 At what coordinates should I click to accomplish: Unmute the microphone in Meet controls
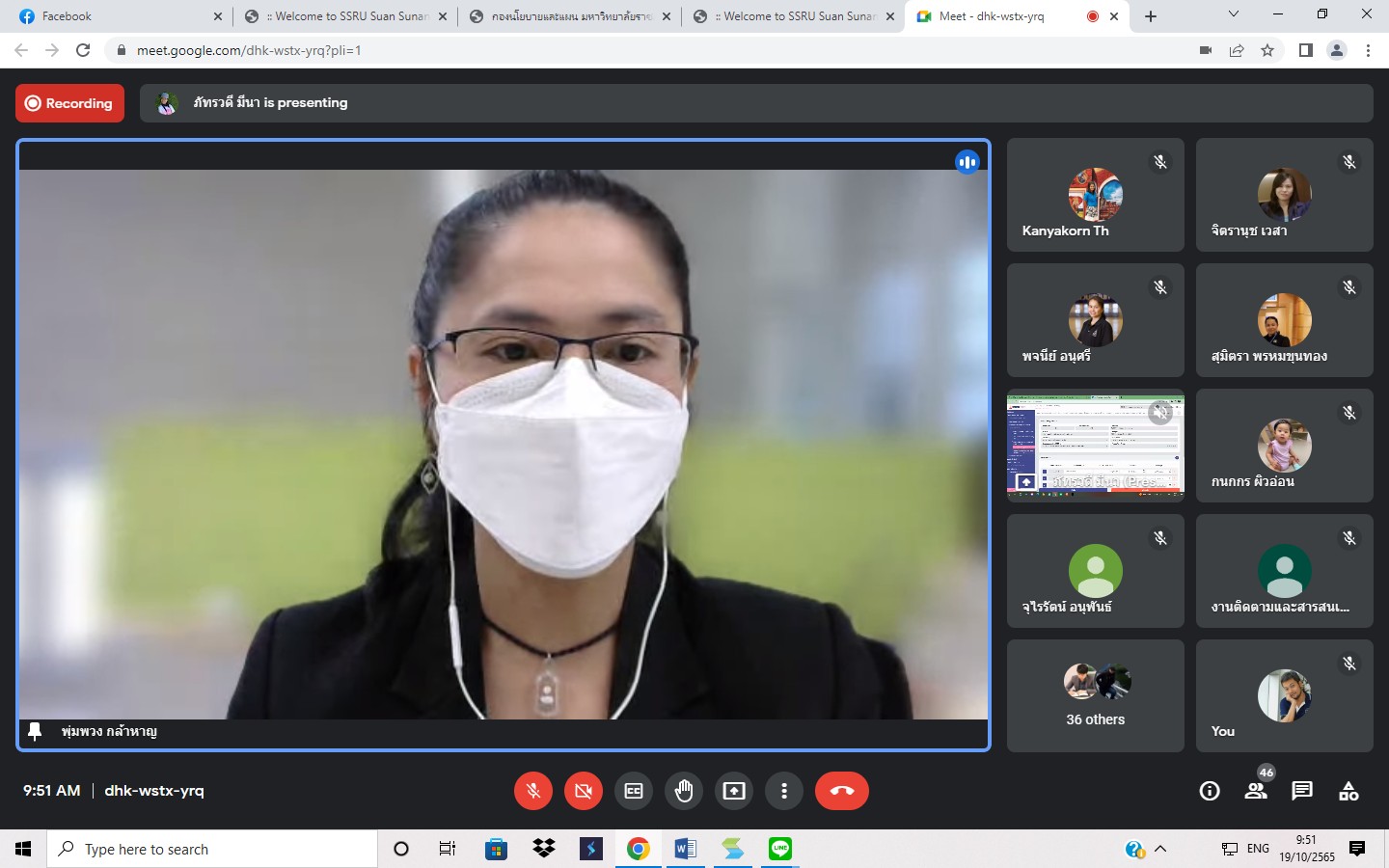[x=533, y=791]
